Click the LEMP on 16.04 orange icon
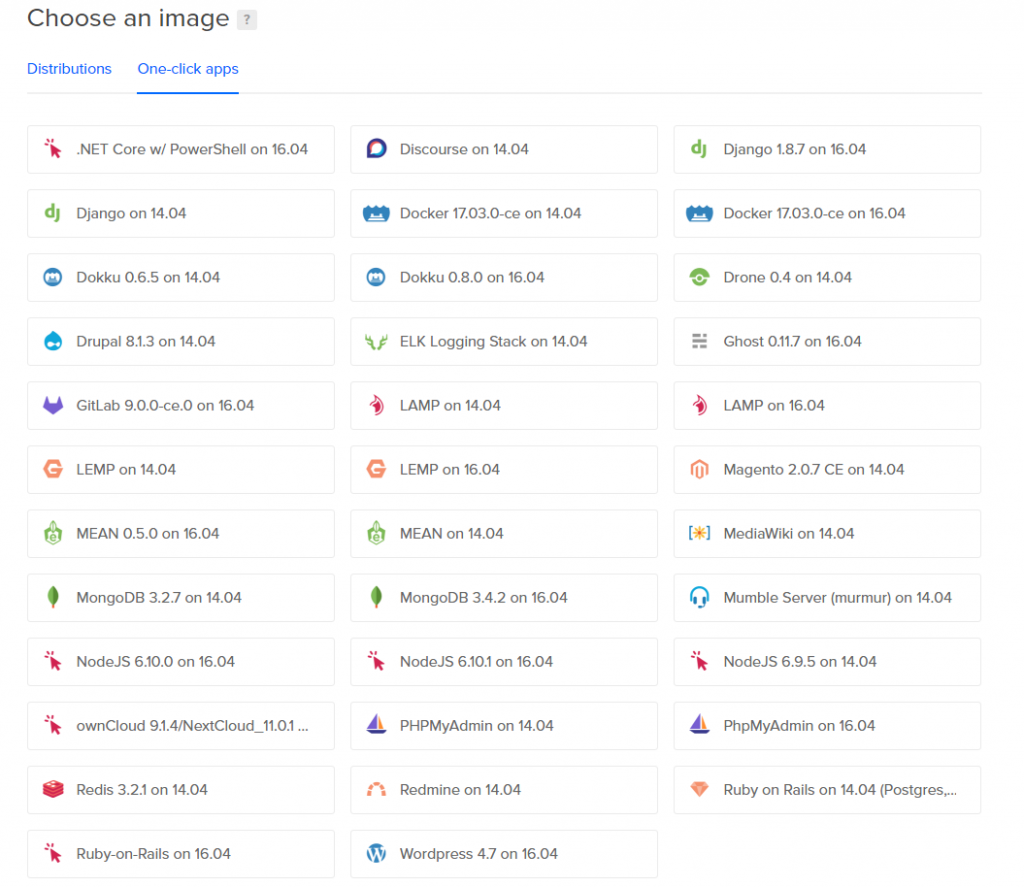 376,469
